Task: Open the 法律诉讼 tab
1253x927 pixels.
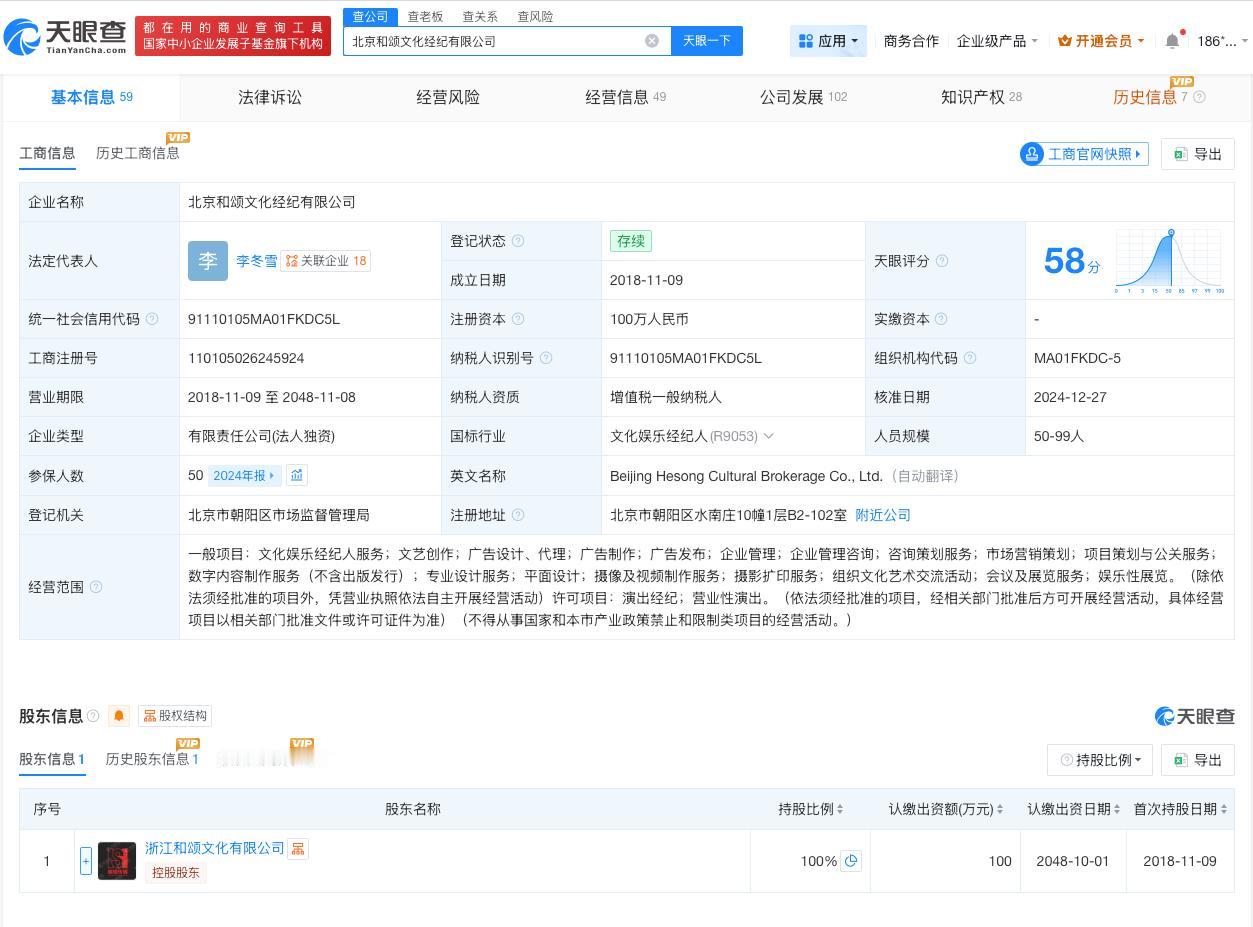Action: tap(269, 97)
